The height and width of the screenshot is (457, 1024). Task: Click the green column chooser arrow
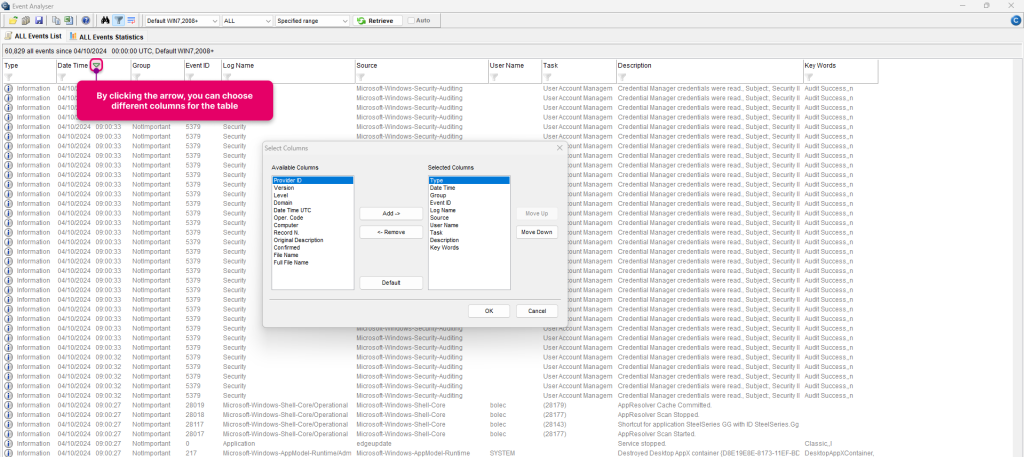(x=96, y=65)
